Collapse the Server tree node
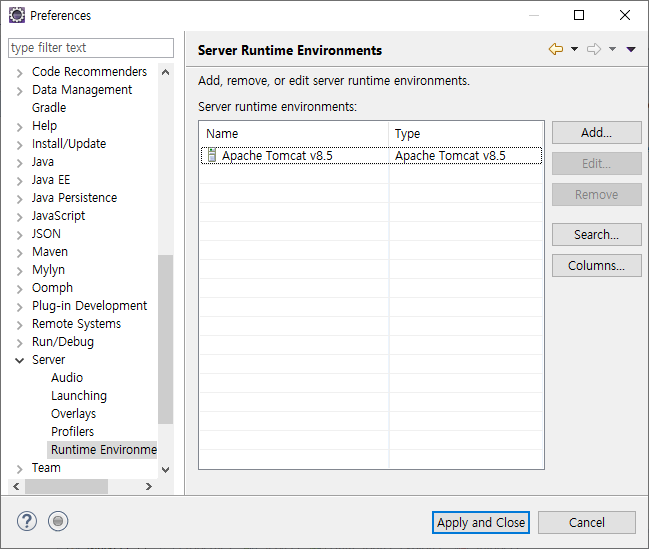 [19, 361]
